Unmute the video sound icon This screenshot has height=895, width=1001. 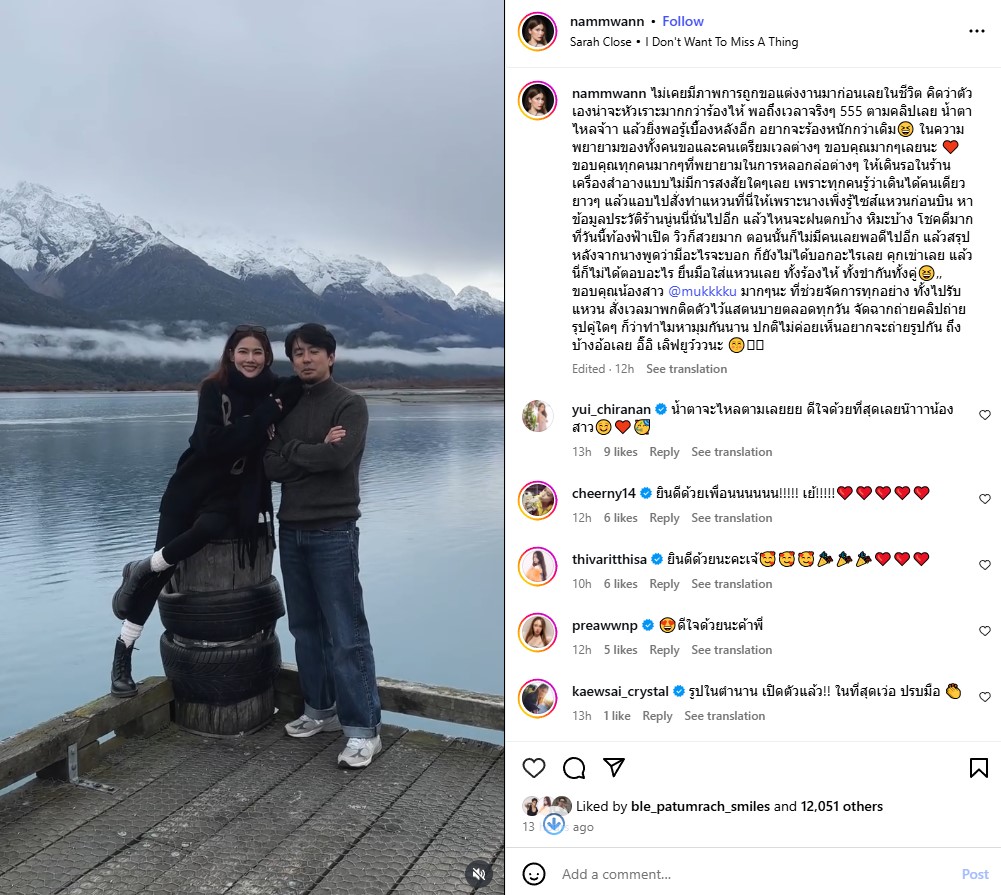pyautogui.click(x=479, y=873)
